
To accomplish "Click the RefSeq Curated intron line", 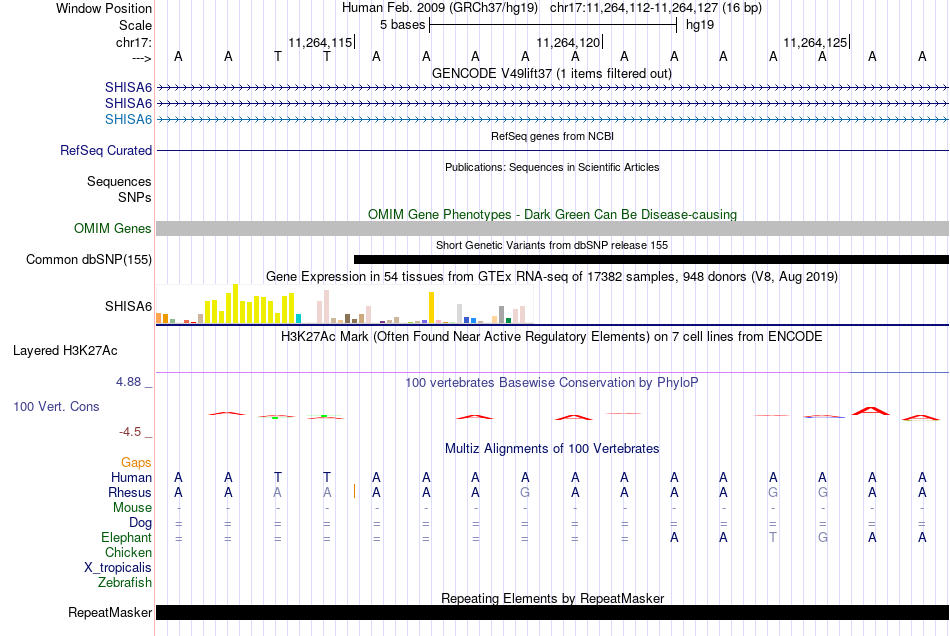I will [553, 150].
